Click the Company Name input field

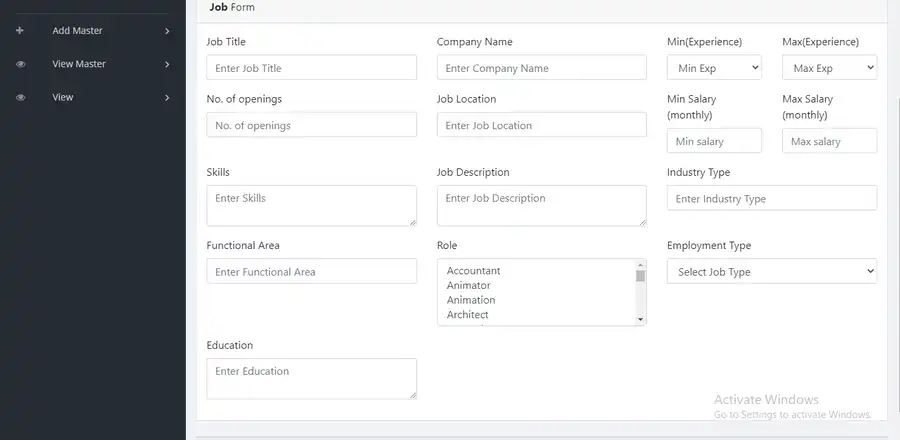[x=541, y=68]
